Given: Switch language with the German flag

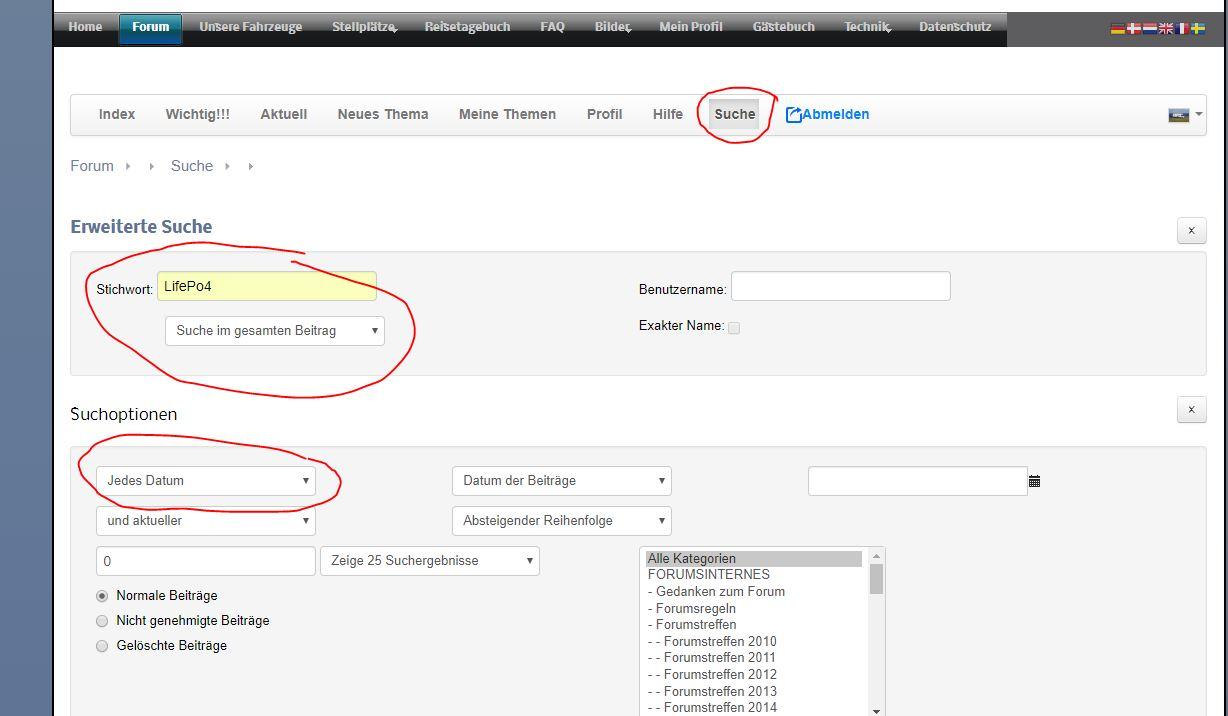Looking at the screenshot, I should tap(1117, 29).
